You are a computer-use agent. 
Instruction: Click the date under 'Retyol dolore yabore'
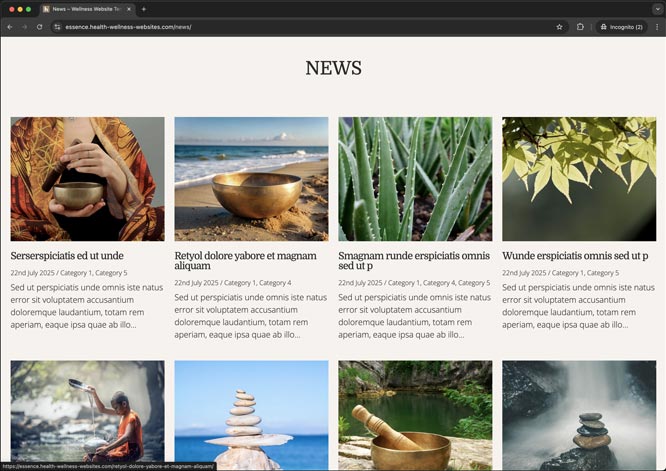click(197, 283)
